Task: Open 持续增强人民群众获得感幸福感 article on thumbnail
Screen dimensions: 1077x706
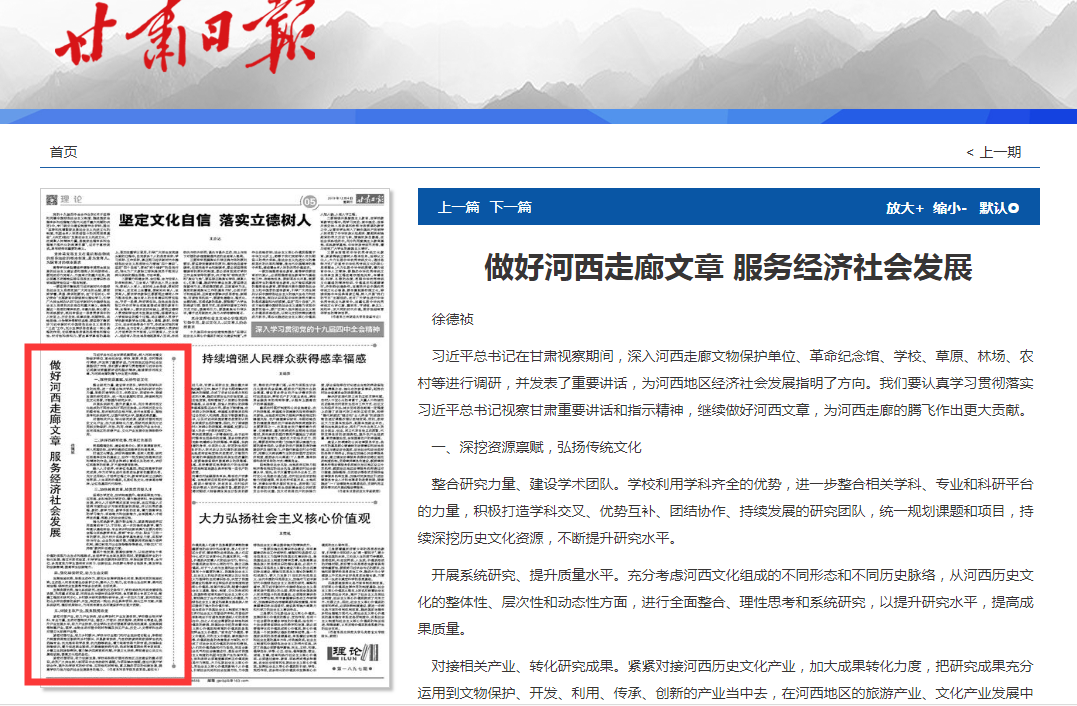Action: [x=284, y=358]
